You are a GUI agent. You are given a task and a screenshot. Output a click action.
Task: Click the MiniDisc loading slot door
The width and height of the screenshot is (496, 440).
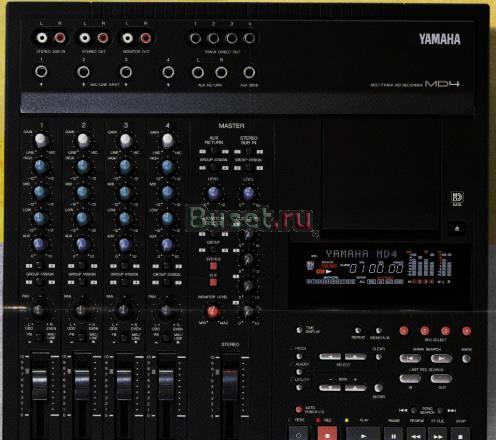382,176
